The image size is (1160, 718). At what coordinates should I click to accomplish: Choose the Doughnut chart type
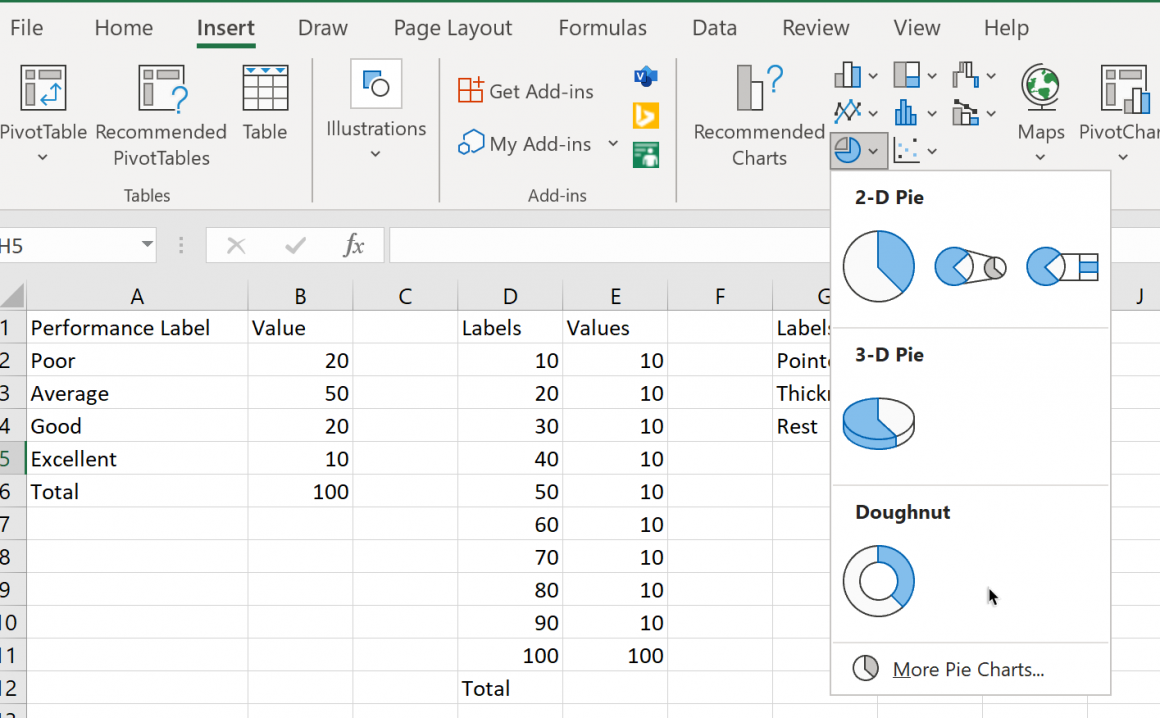(878, 580)
